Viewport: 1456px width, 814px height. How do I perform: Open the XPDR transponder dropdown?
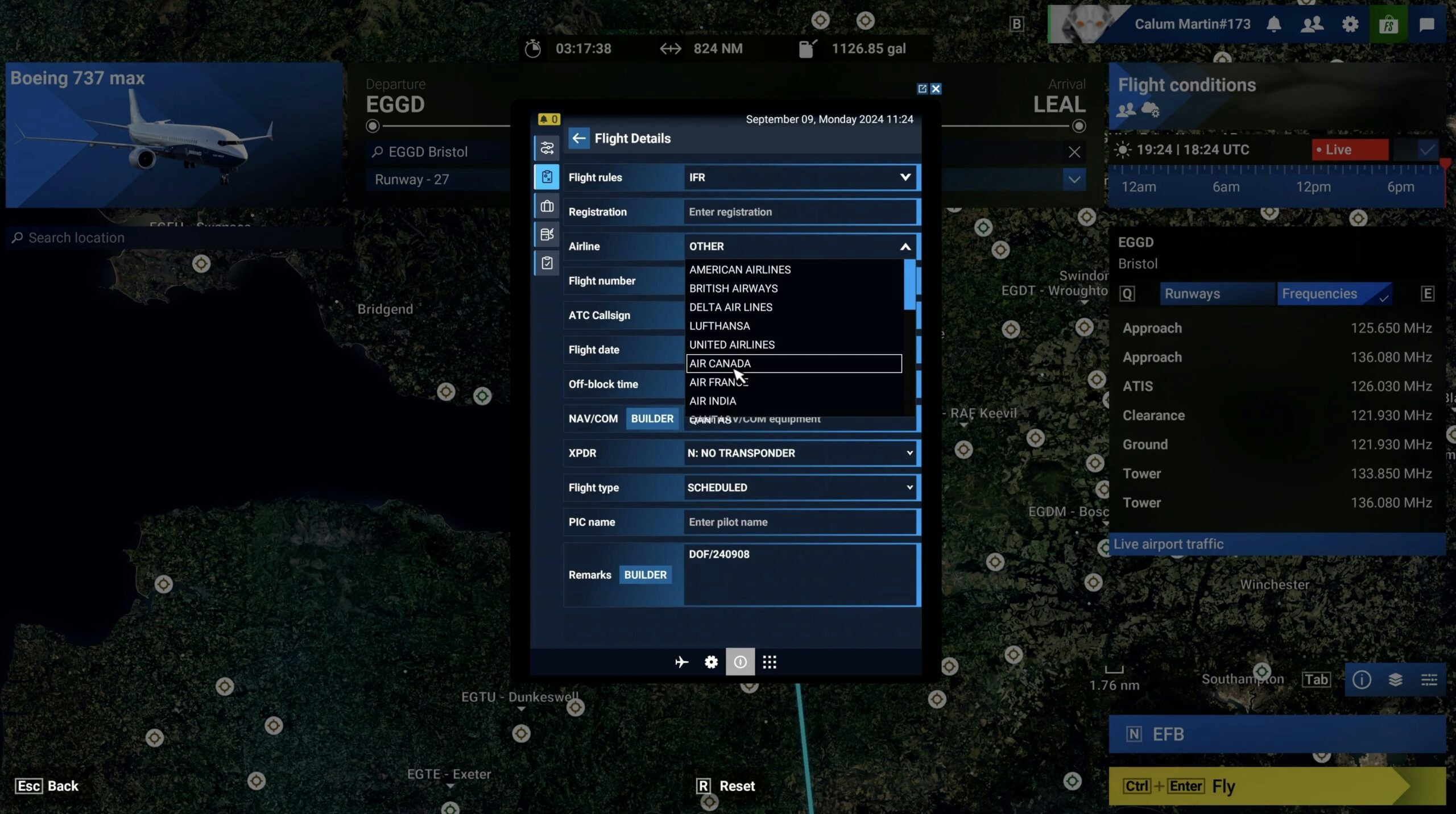pos(800,453)
